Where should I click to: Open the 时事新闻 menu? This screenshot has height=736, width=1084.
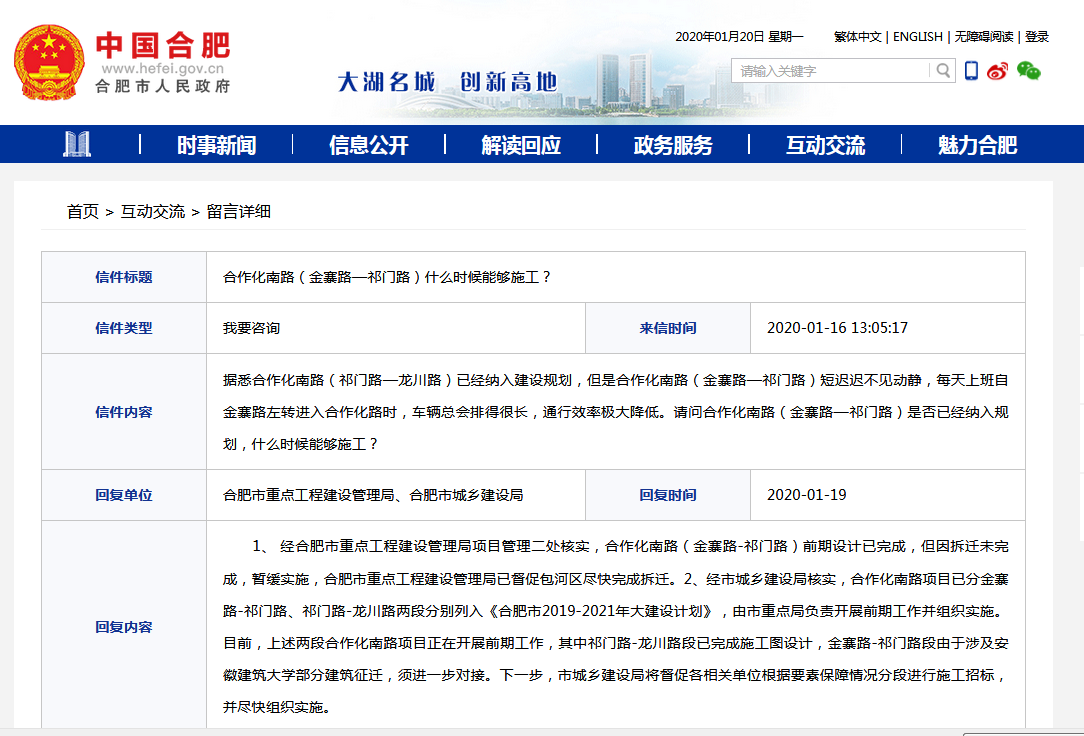(216, 144)
